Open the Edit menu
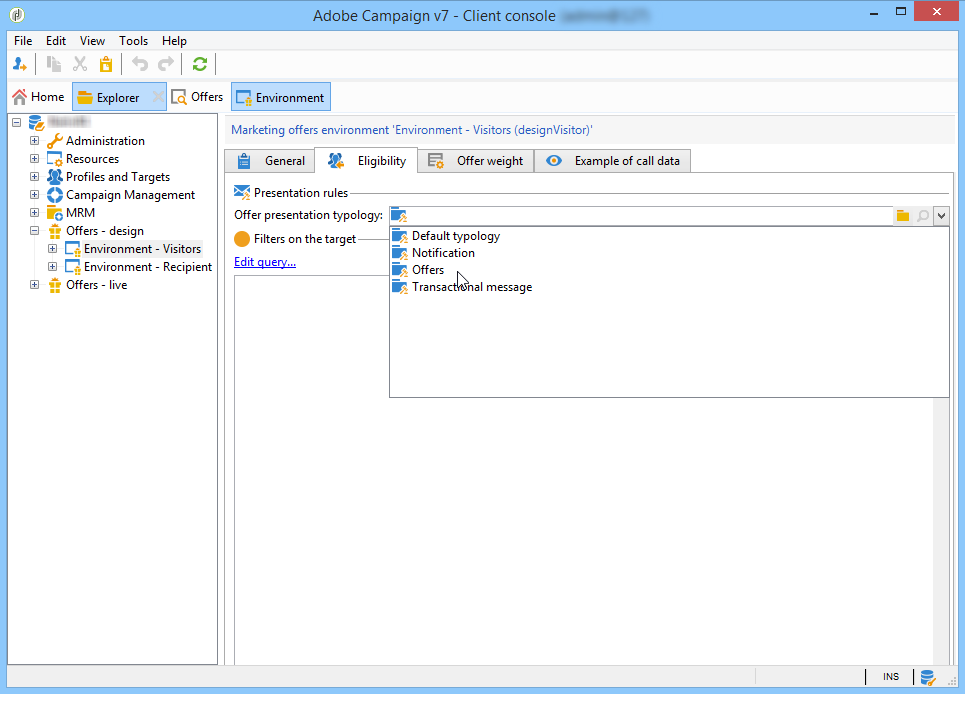This screenshot has width=980, height=709. 56,41
